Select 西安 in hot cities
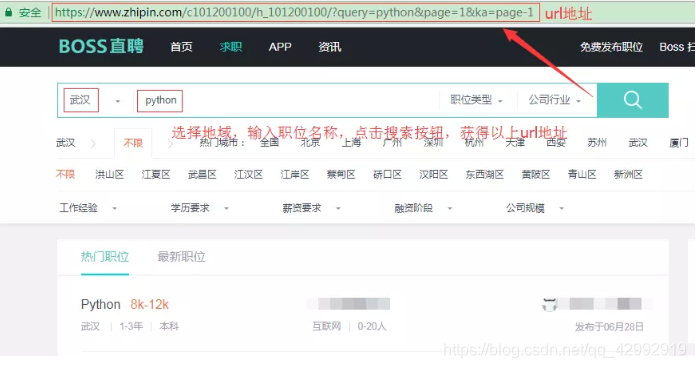Screen dimensions: 696x368 [556, 143]
